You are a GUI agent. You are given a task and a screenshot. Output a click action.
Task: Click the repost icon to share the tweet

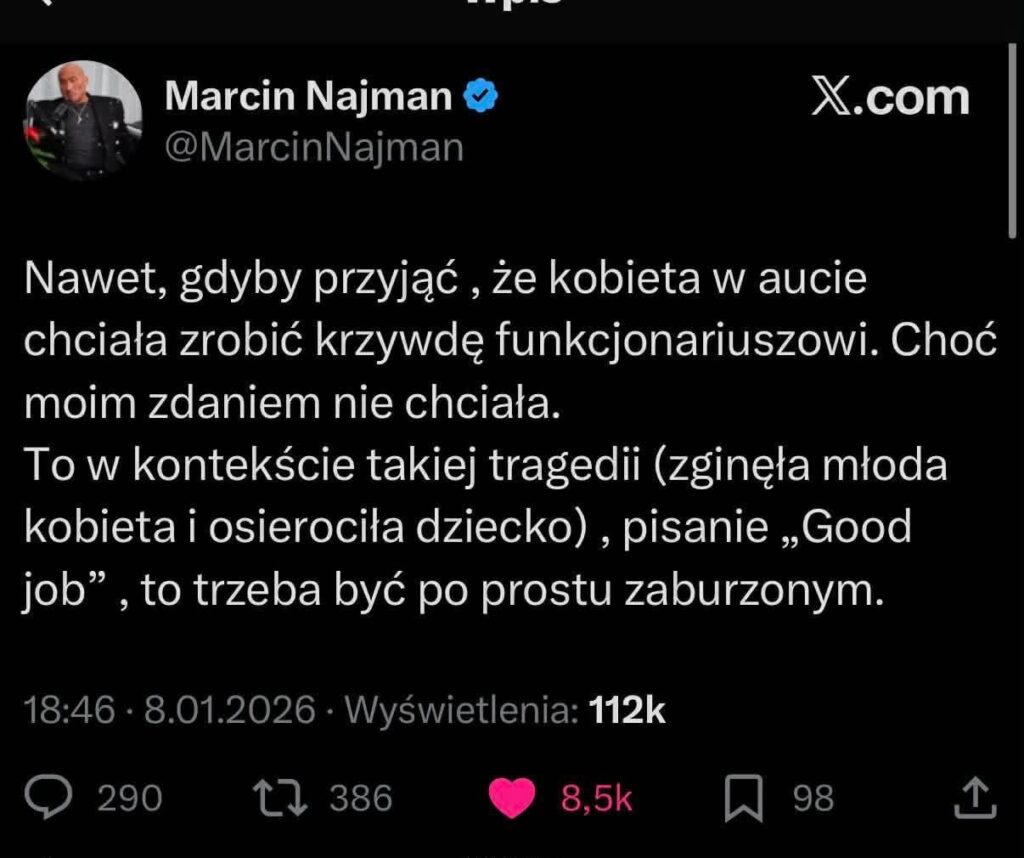point(284,797)
